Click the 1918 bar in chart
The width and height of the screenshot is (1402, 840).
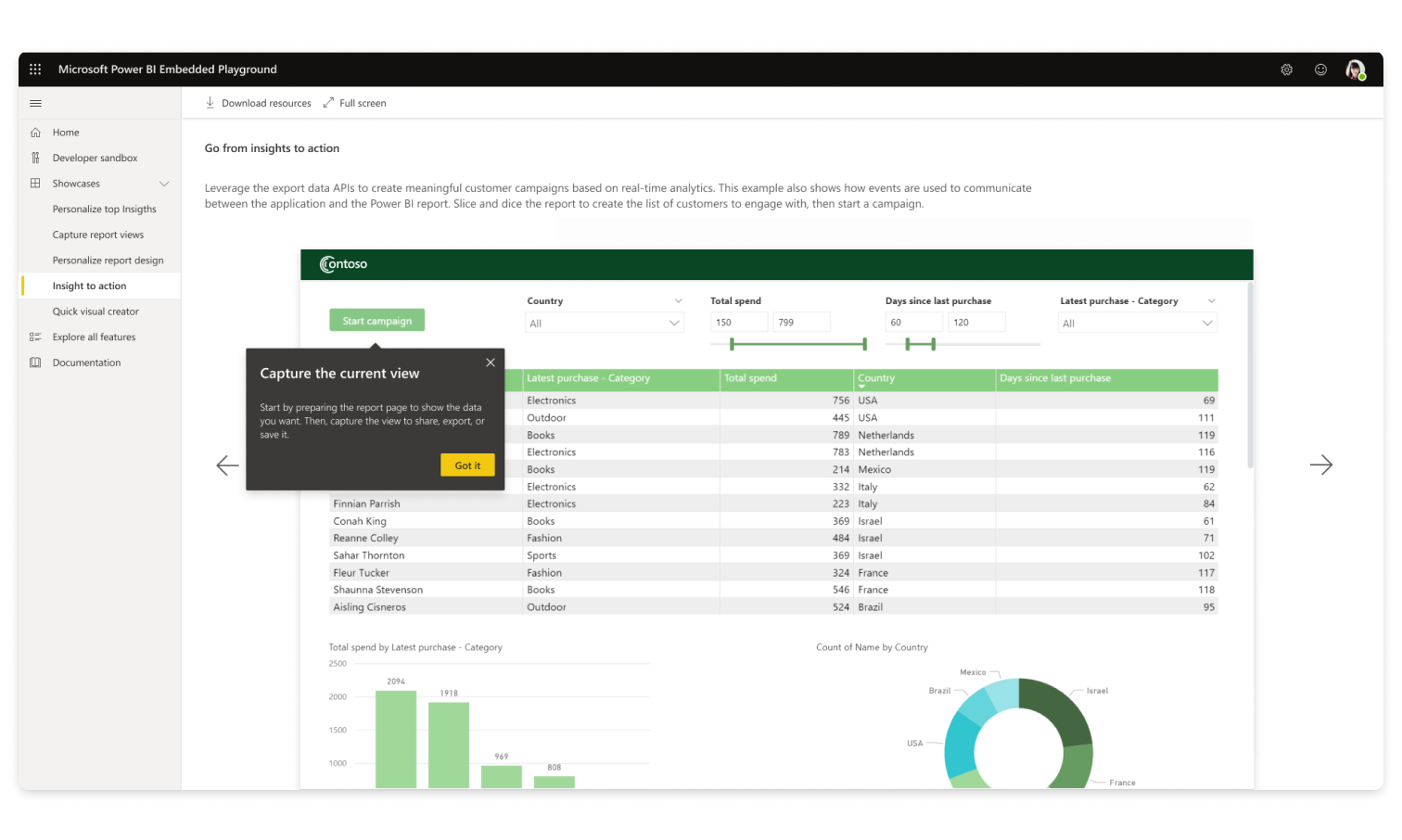(449, 745)
